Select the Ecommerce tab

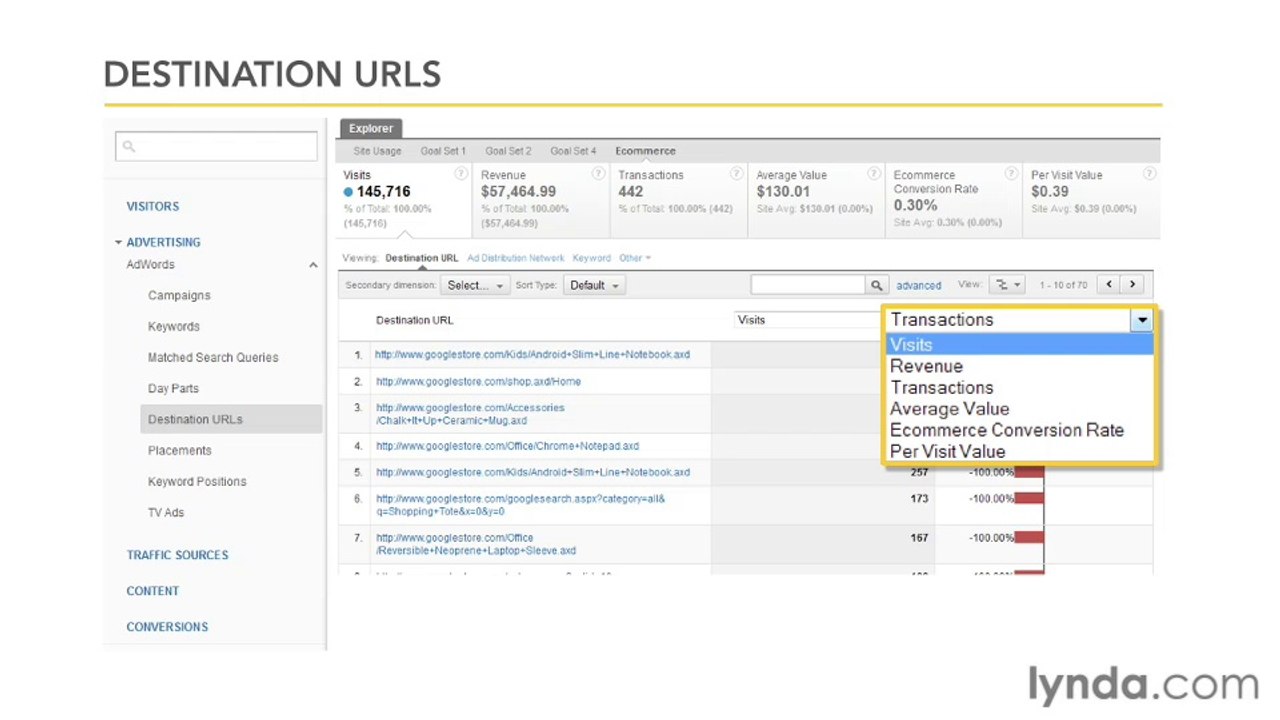645,151
